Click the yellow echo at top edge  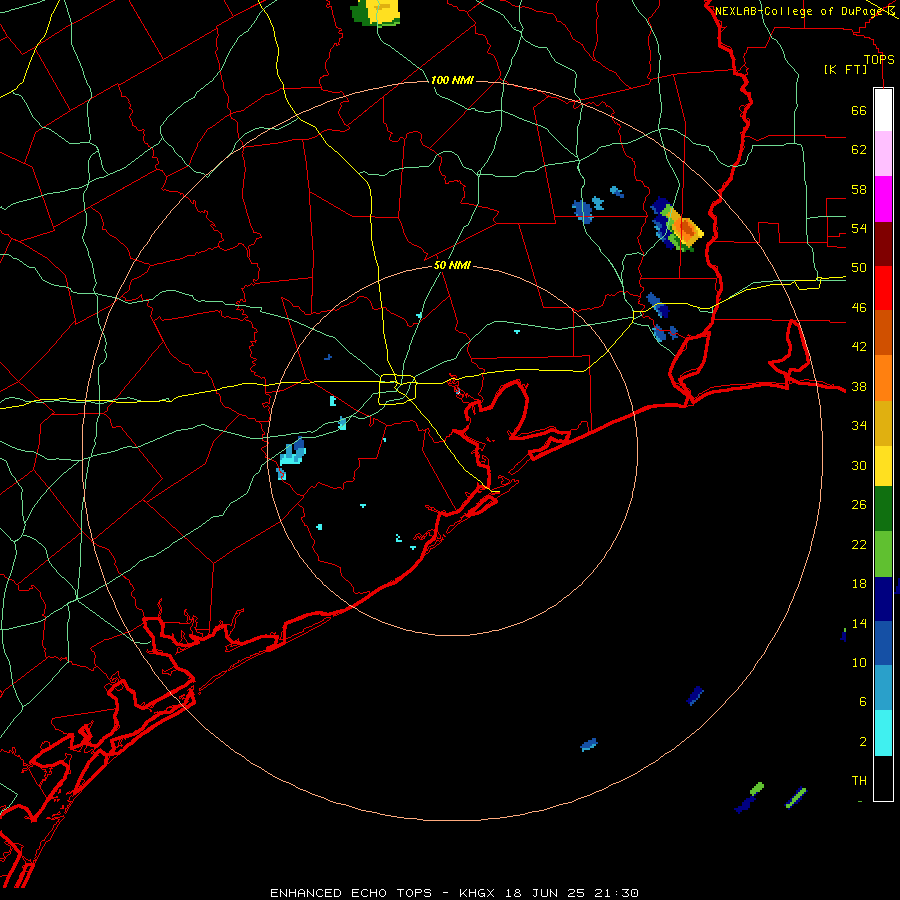click(382, 11)
